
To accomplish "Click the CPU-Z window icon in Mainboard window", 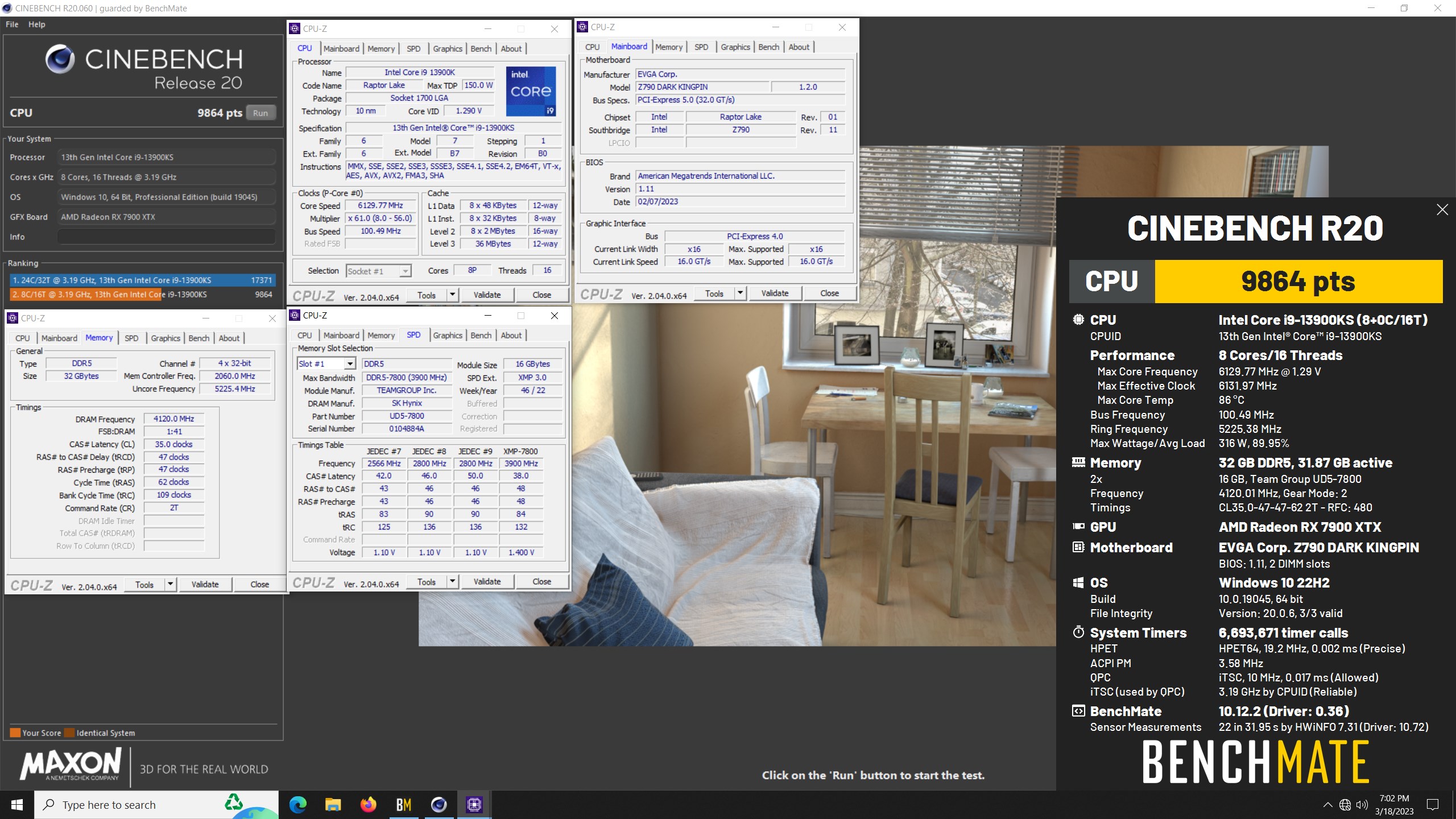I will [582, 27].
